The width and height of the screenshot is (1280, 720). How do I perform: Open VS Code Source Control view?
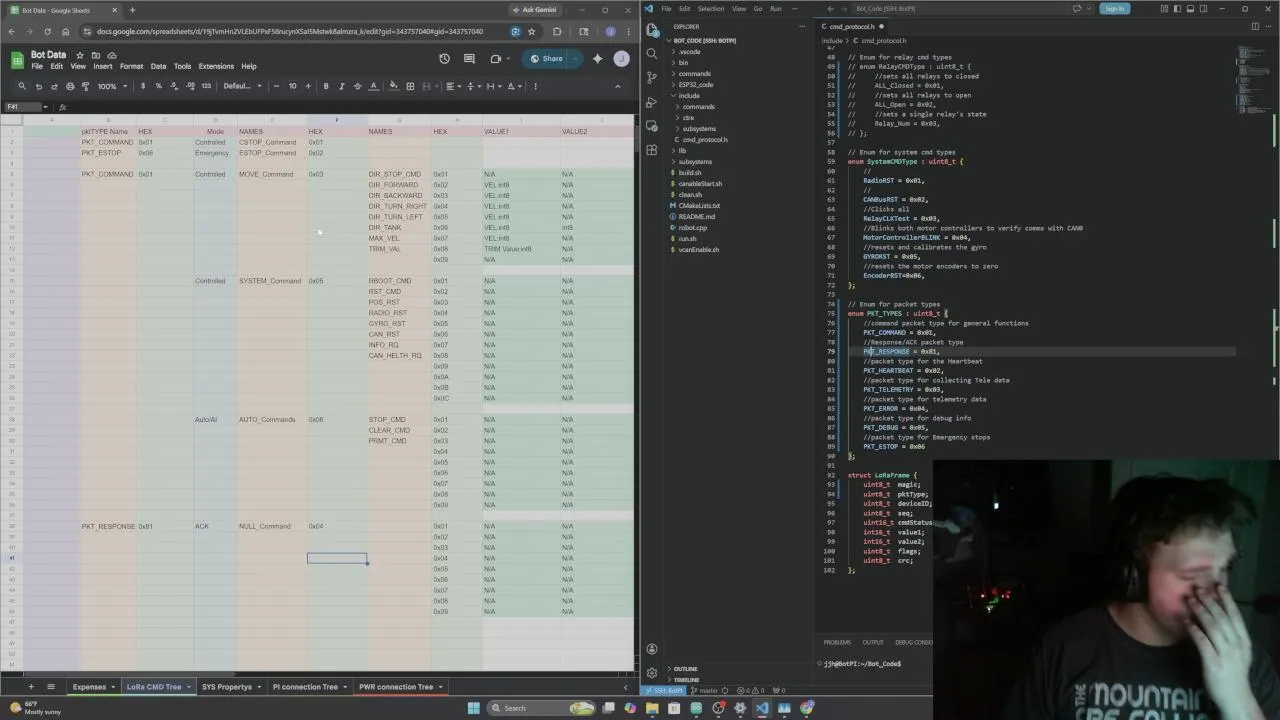(x=652, y=77)
